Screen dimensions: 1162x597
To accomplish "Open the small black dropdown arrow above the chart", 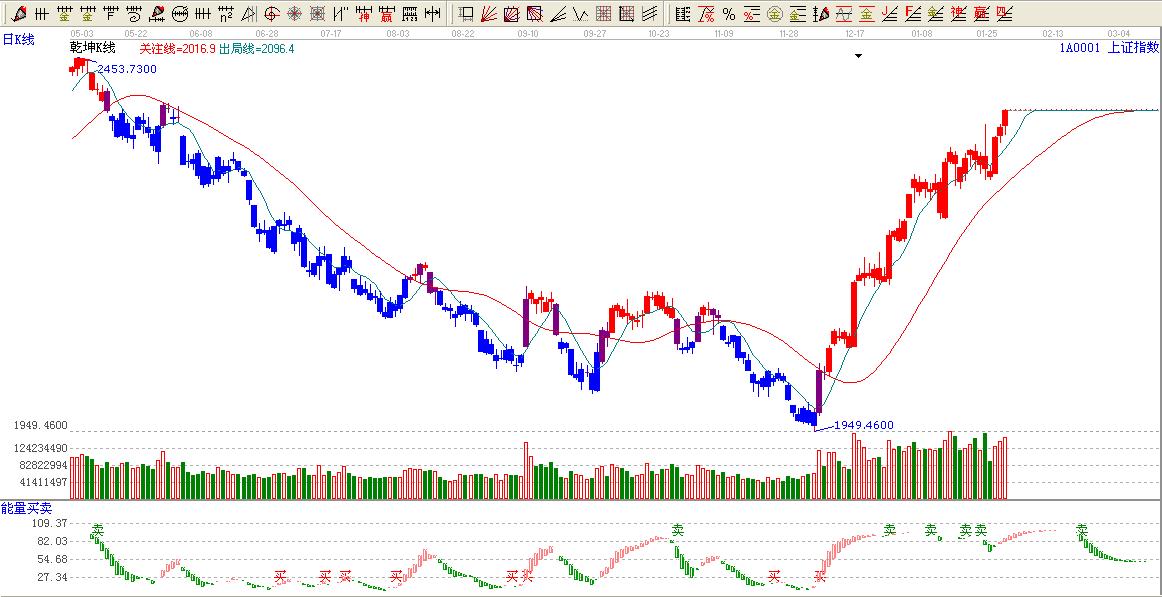I will click(x=857, y=57).
